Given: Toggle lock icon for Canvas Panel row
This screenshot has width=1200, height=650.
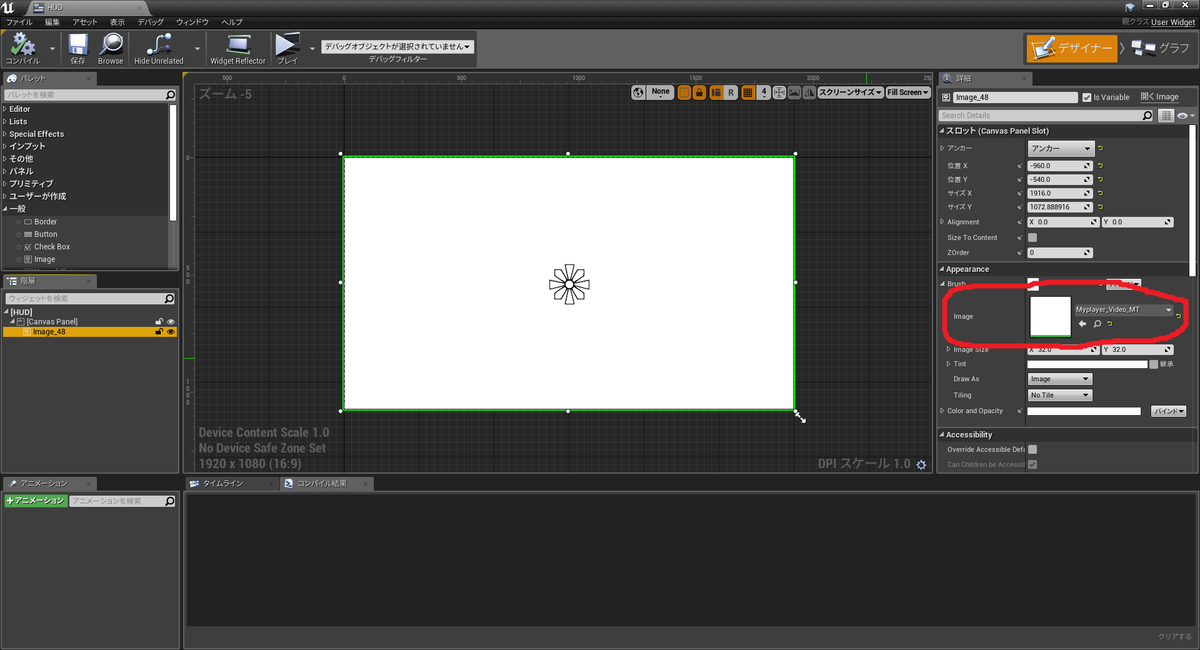Looking at the screenshot, I should [158, 321].
